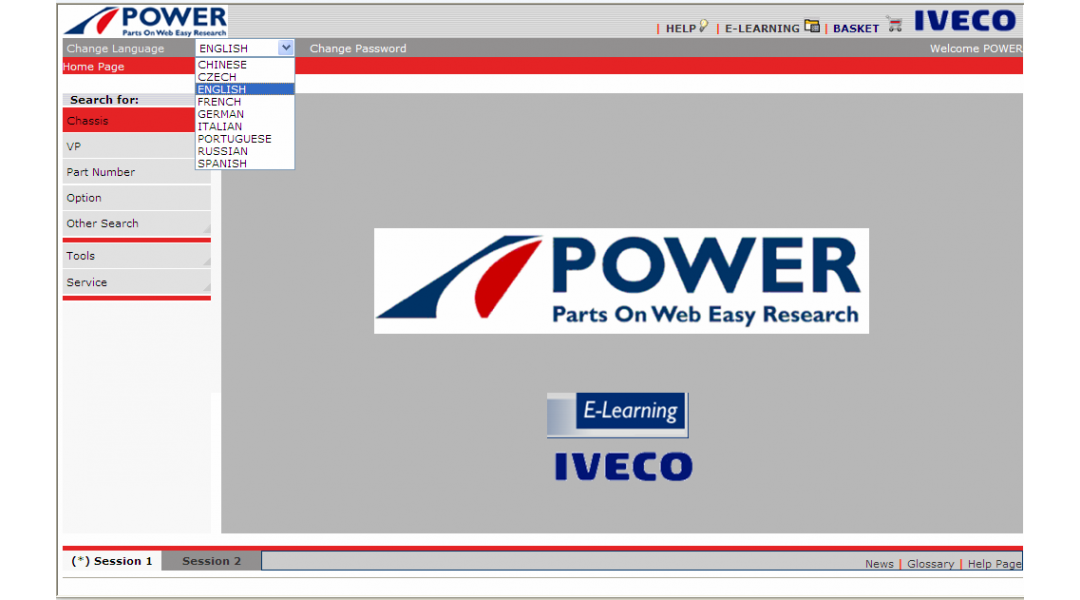This screenshot has height=600, width=1080.
Task: Switch to Session 2 tab
Action: [x=211, y=561]
